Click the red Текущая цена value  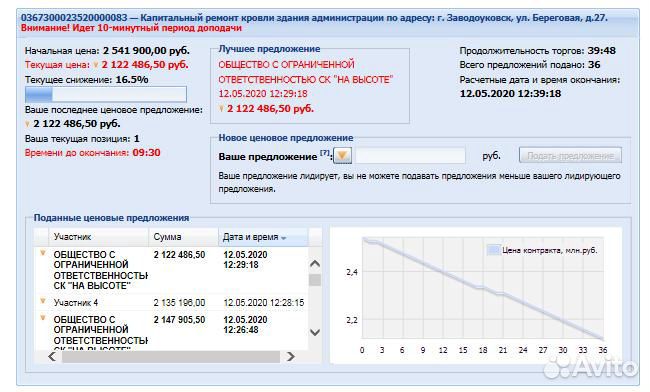pos(145,65)
